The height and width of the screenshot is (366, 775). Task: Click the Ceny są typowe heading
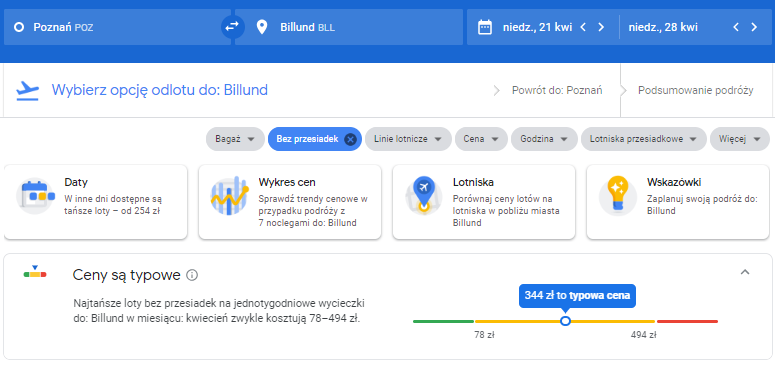coord(127,275)
